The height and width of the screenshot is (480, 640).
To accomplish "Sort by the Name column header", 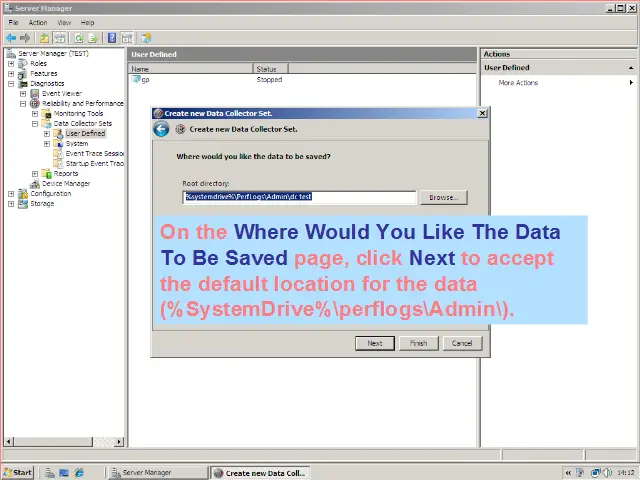I will click(x=191, y=69).
